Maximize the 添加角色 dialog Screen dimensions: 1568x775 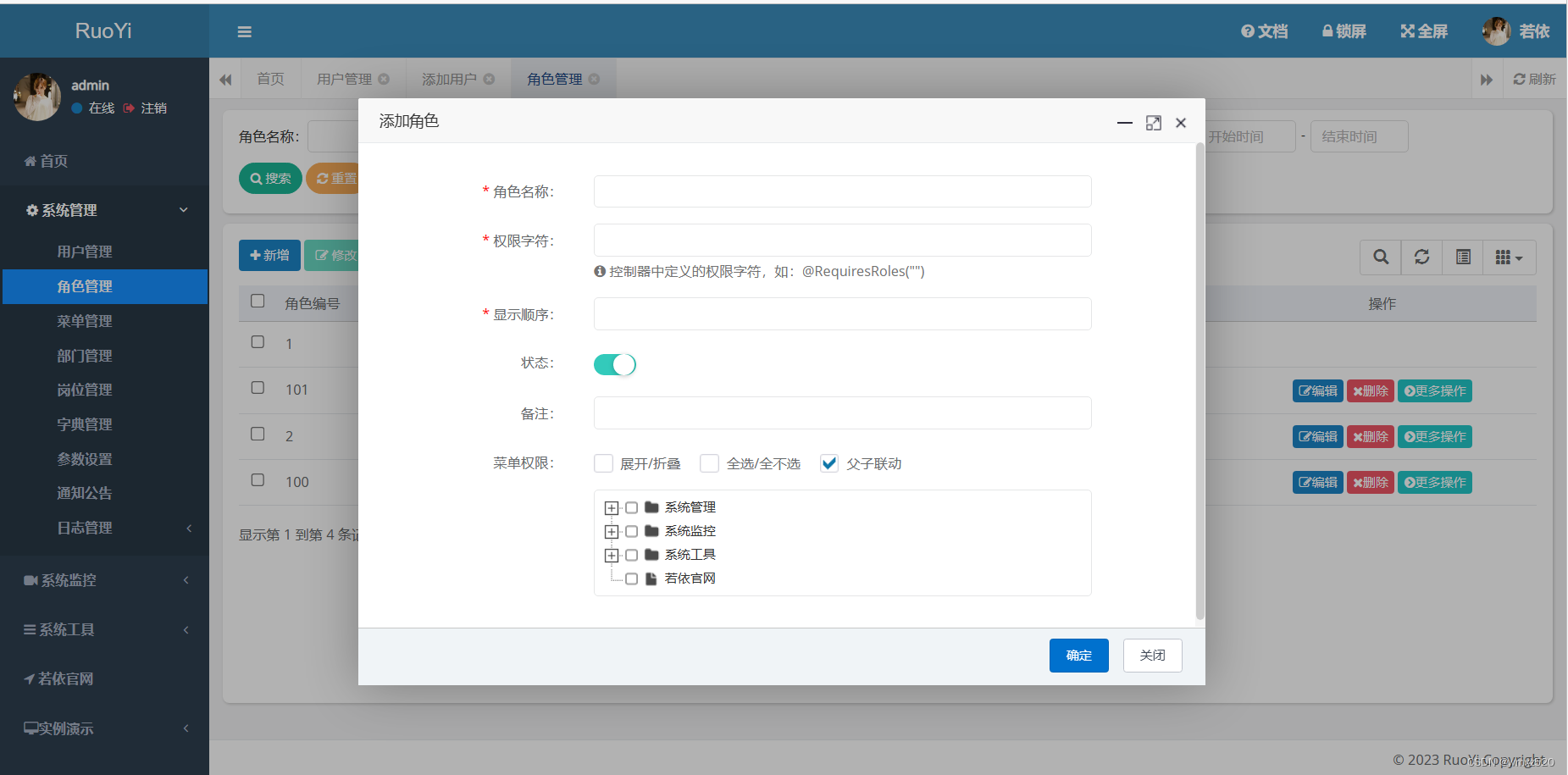tap(1153, 123)
